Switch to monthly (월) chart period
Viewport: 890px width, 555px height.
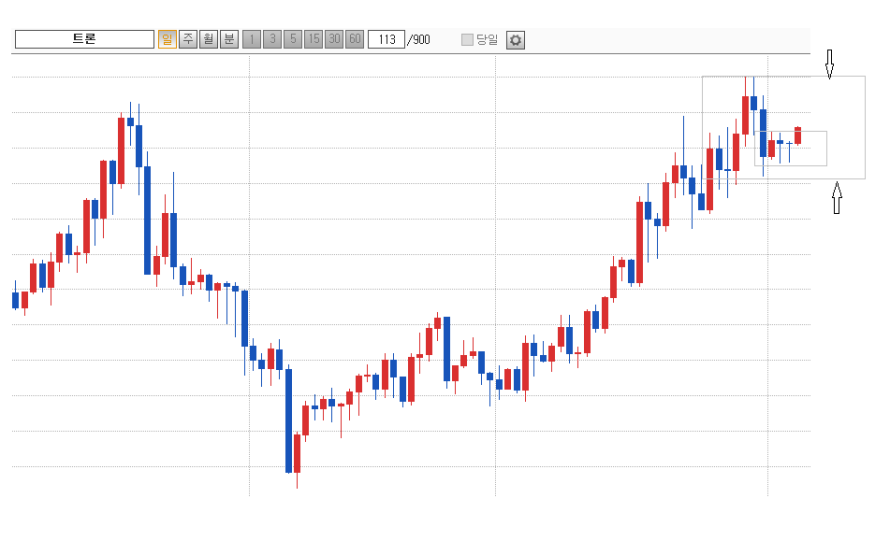point(208,40)
